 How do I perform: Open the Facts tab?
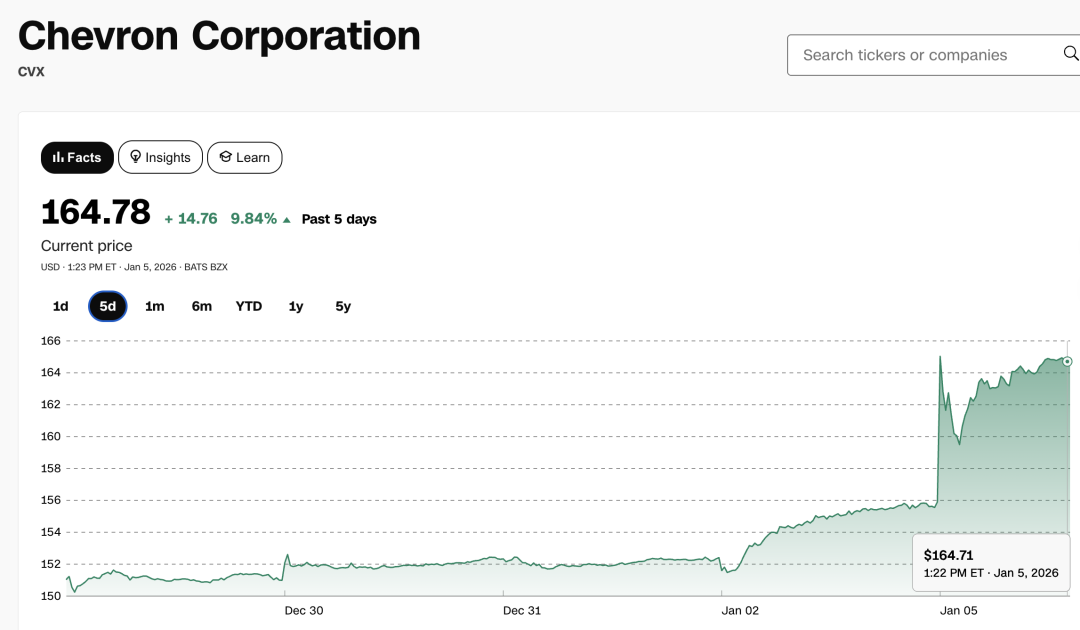tap(77, 158)
